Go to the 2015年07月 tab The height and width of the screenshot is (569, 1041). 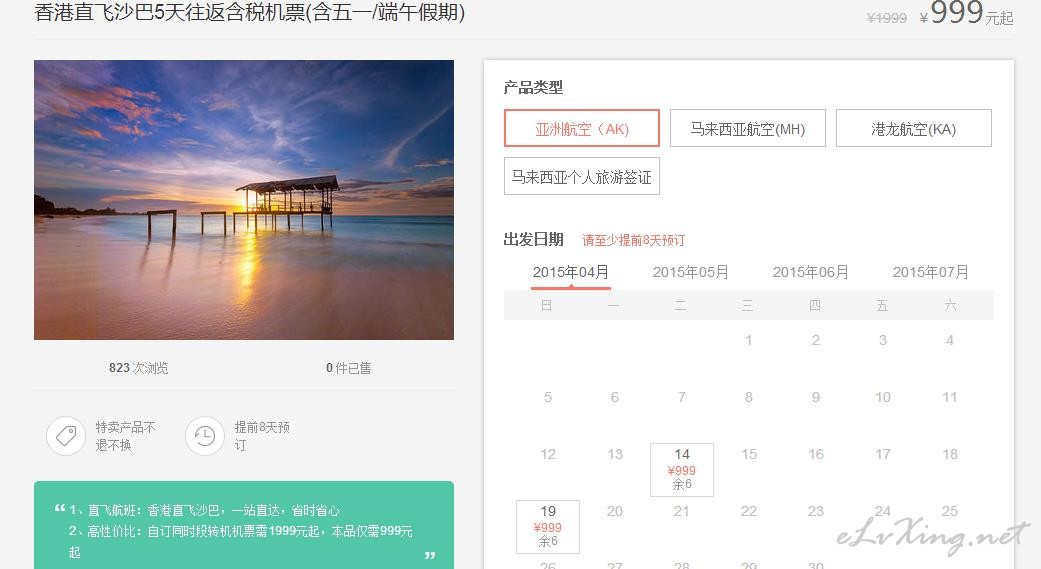tap(931, 272)
